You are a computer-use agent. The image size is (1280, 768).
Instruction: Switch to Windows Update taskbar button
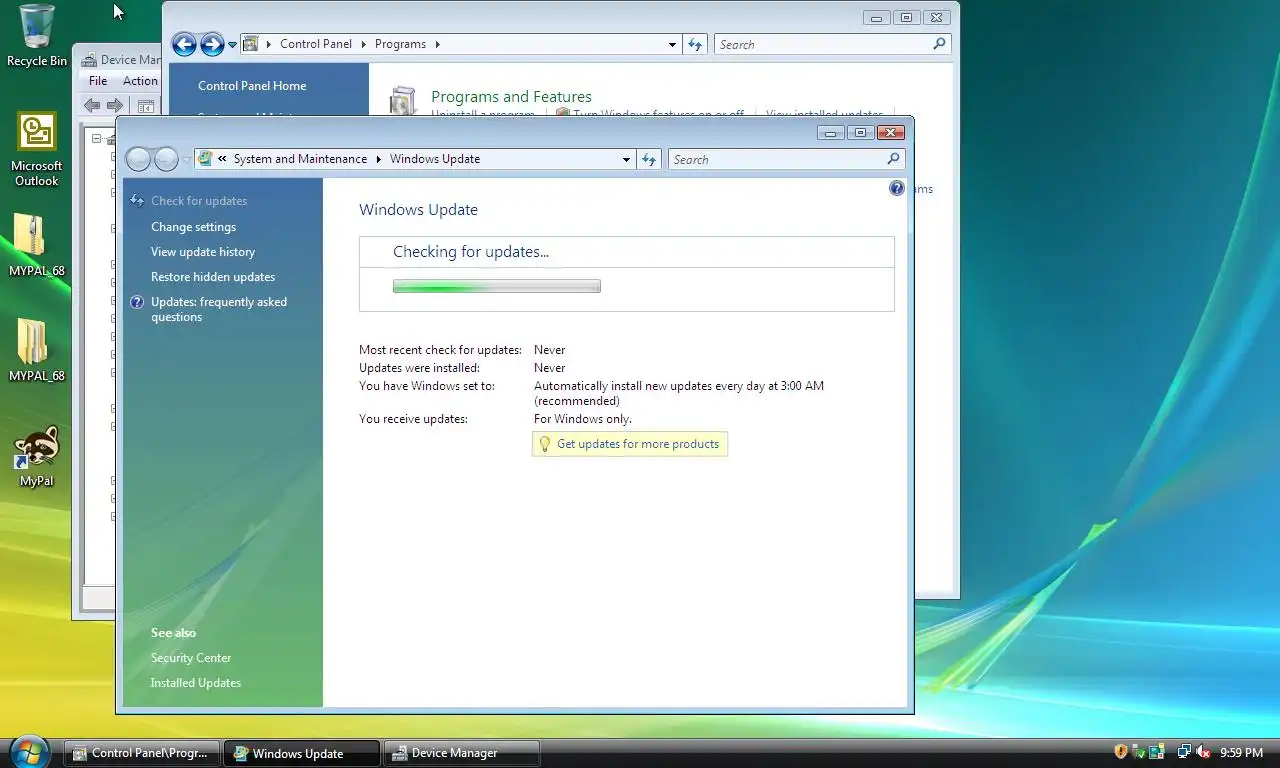click(x=302, y=753)
